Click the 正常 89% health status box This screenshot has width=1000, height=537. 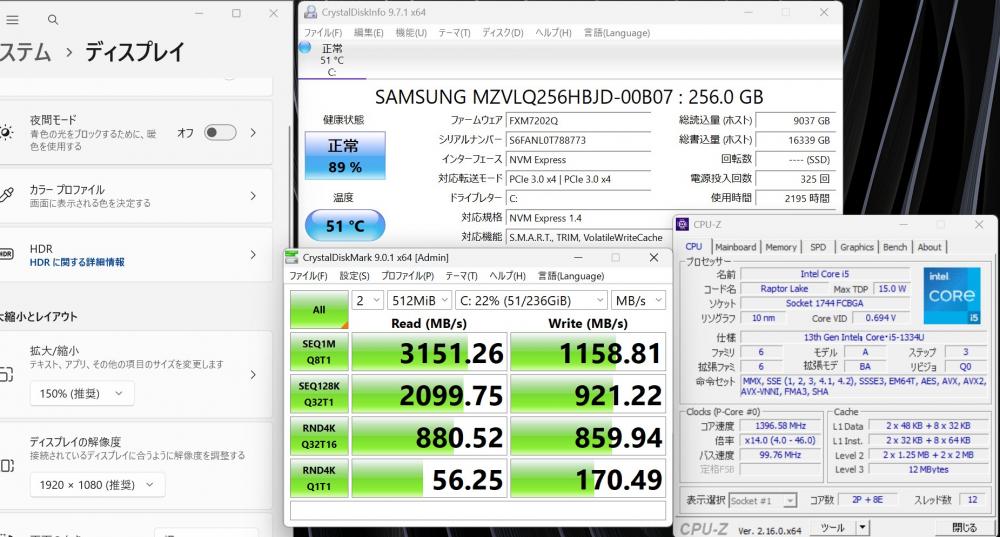(x=345, y=156)
